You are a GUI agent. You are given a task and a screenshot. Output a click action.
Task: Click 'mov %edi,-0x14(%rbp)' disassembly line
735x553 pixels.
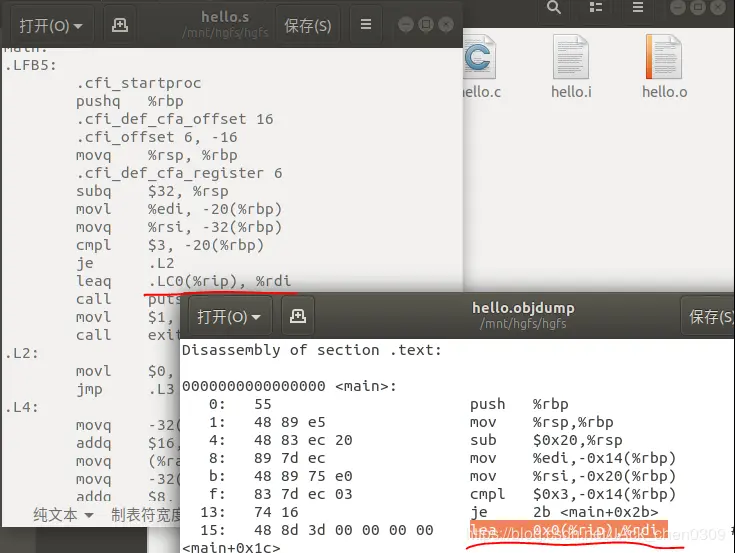coord(573,458)
